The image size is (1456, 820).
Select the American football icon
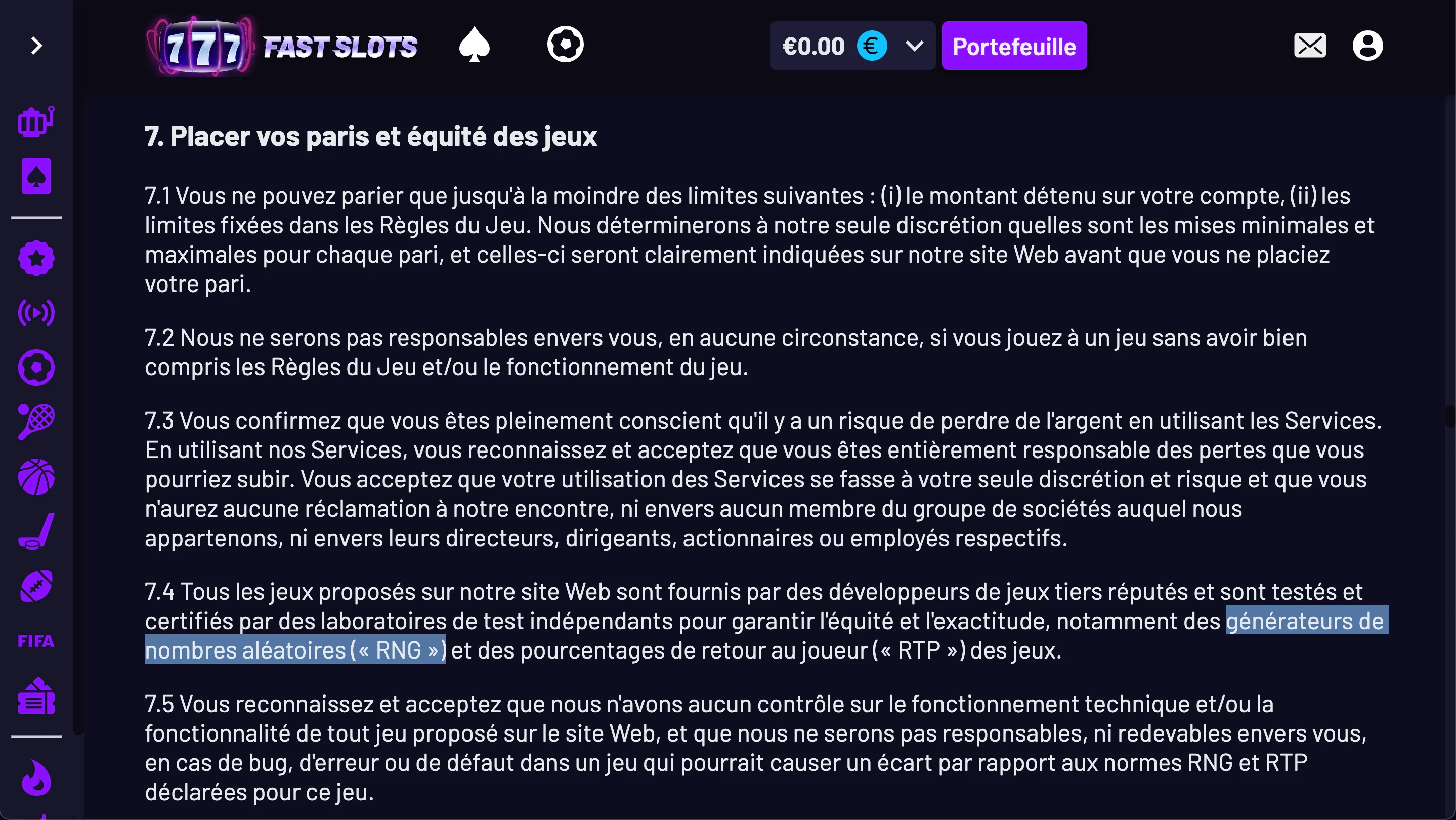tap(36, 587)
